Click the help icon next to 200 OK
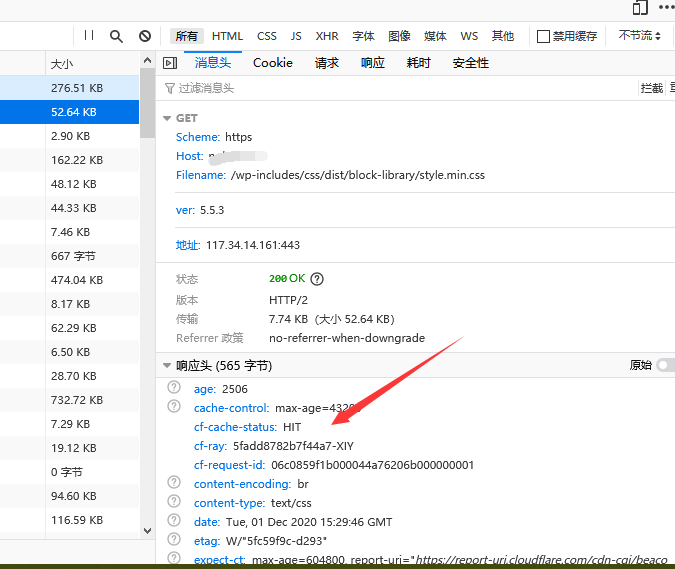The width and height of the screenshot is (675, 569). click(x=317, y=279)
